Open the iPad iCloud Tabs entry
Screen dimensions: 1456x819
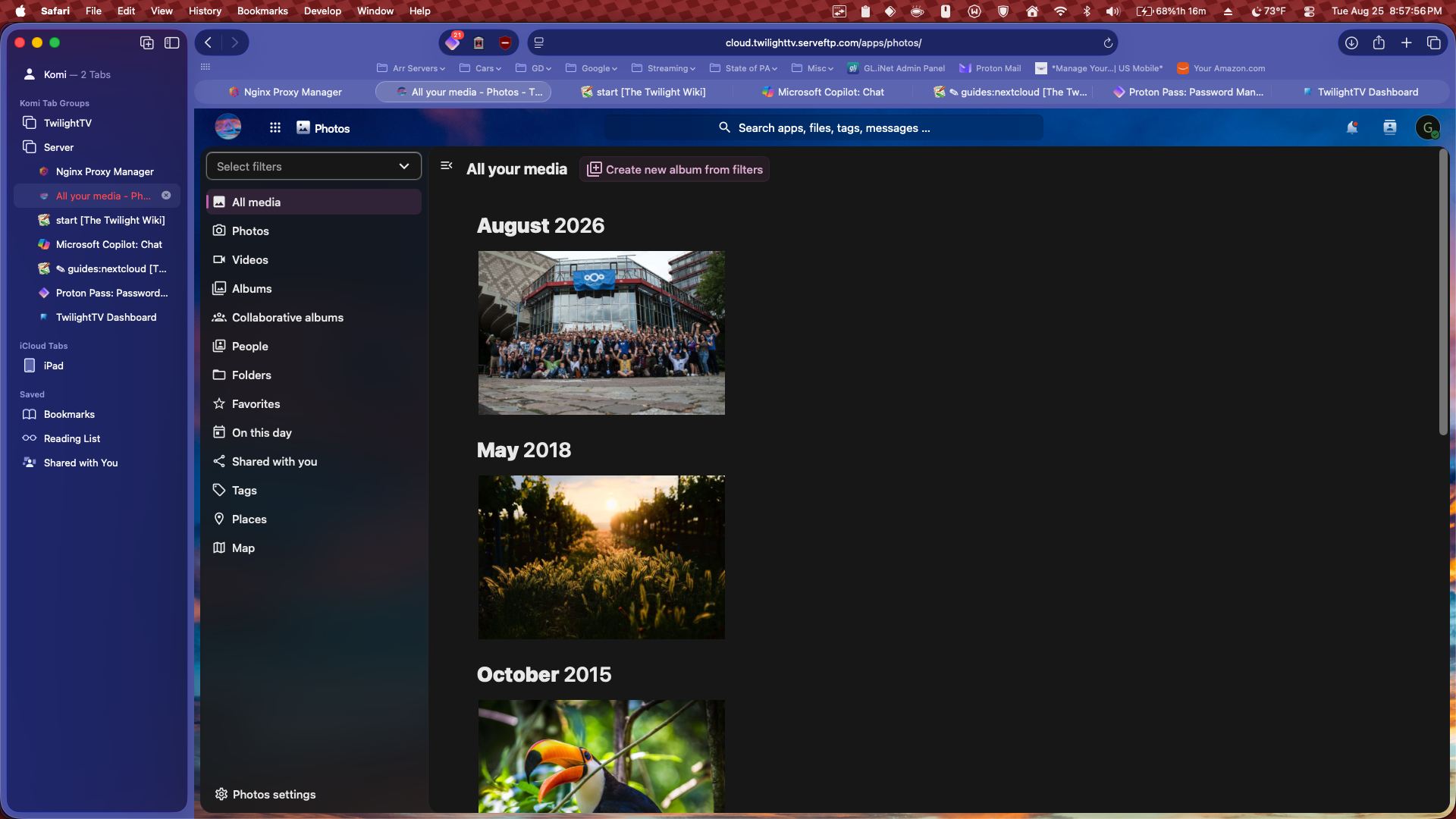point(97,366)
